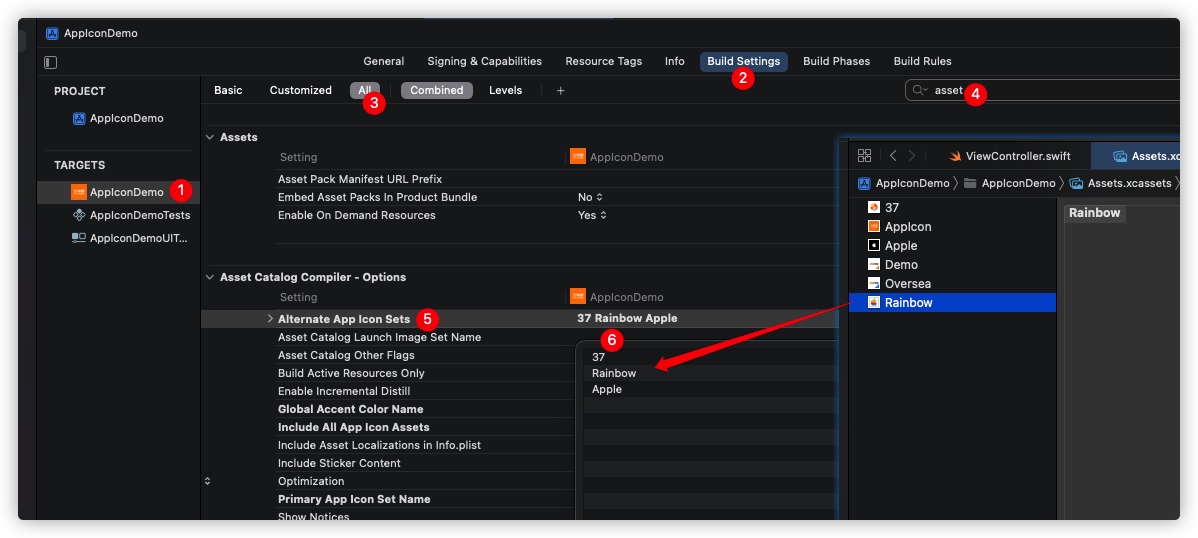Click the AppIconDemo breadcrumb folder label
This screenshot has height=538, width=1198.
(1018, 183)
